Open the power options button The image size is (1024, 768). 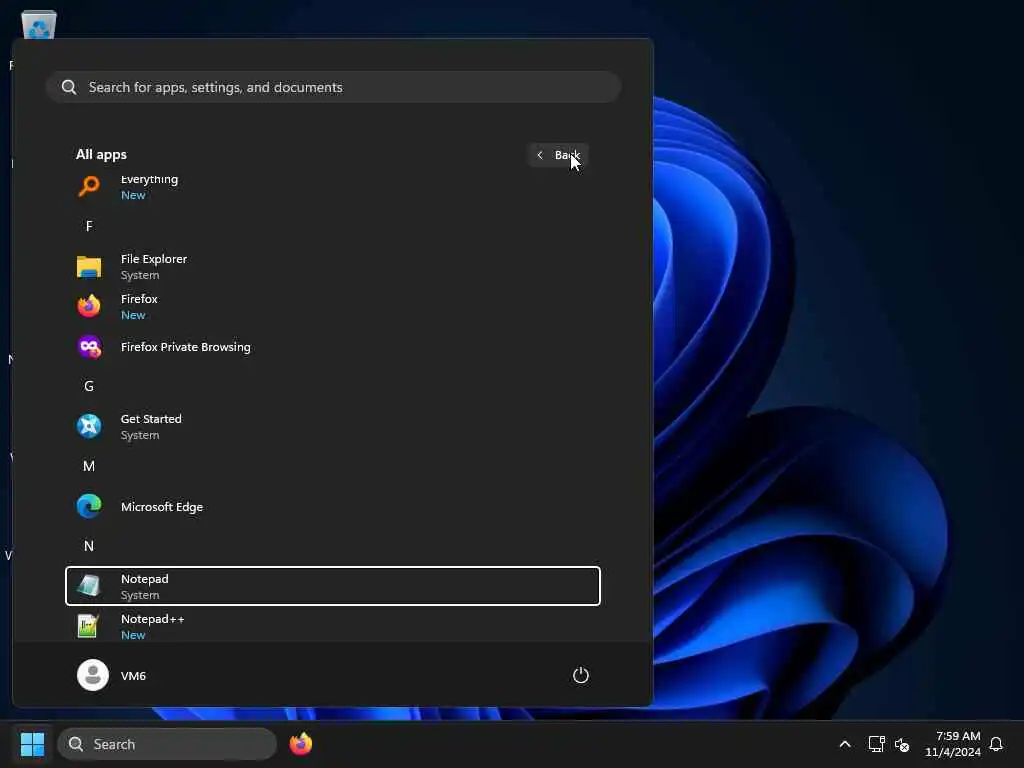[581, 675]
